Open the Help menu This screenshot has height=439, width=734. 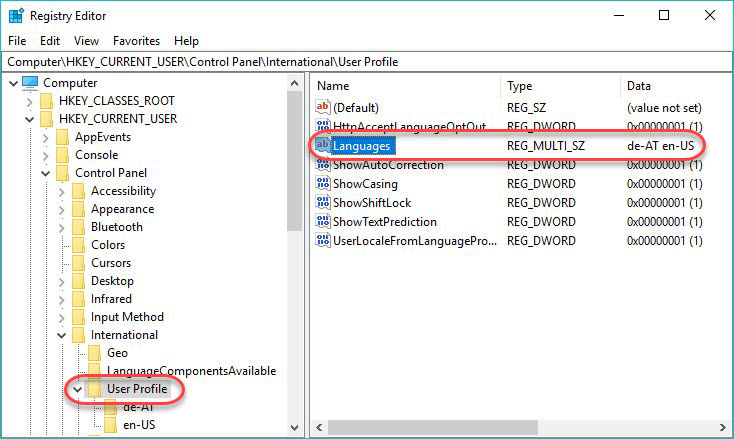pyautogui.click(x=186, y=41)
